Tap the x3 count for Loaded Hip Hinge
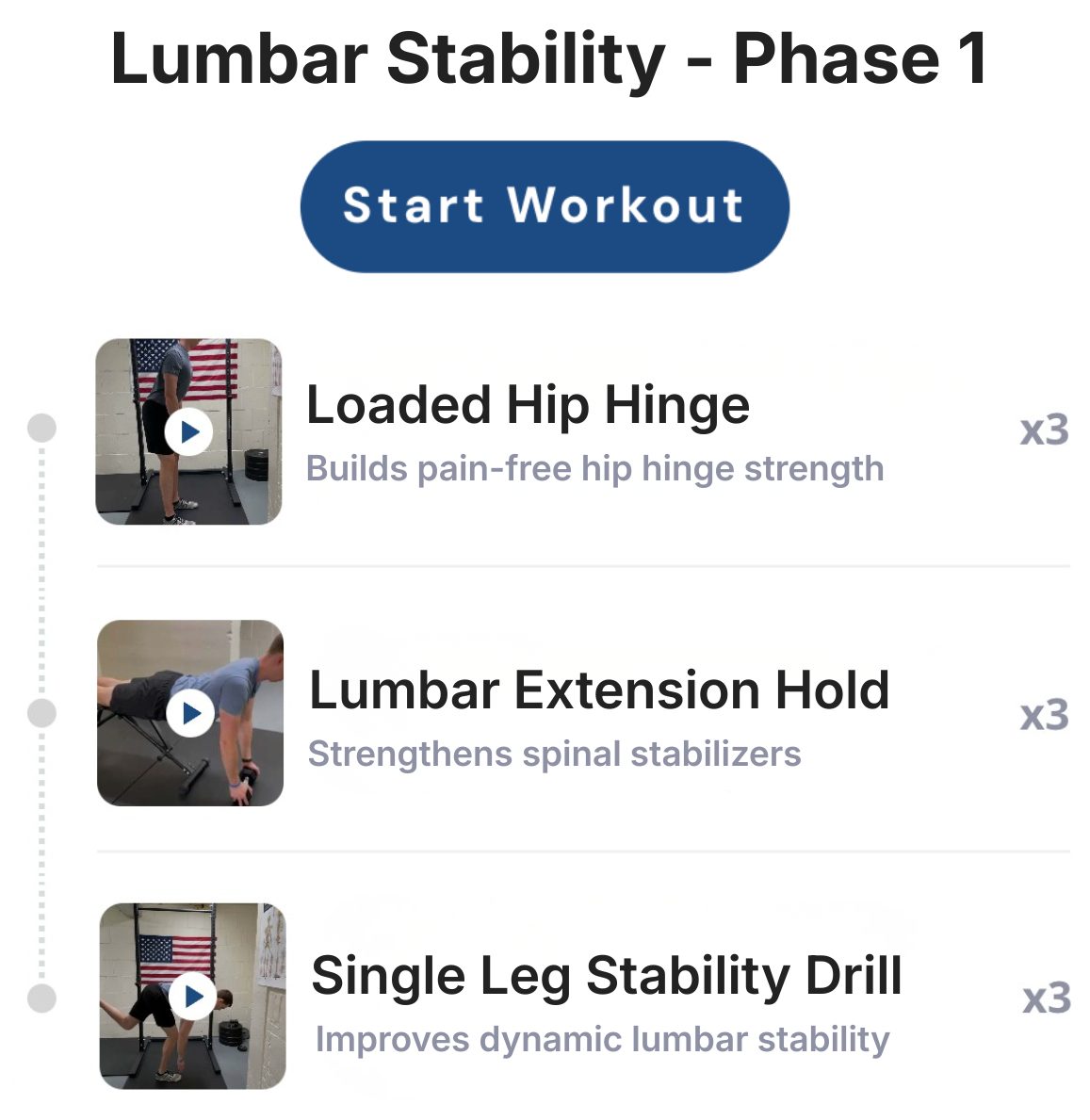This screenshot has width=1090, height=1120. tap(1044, 430)
